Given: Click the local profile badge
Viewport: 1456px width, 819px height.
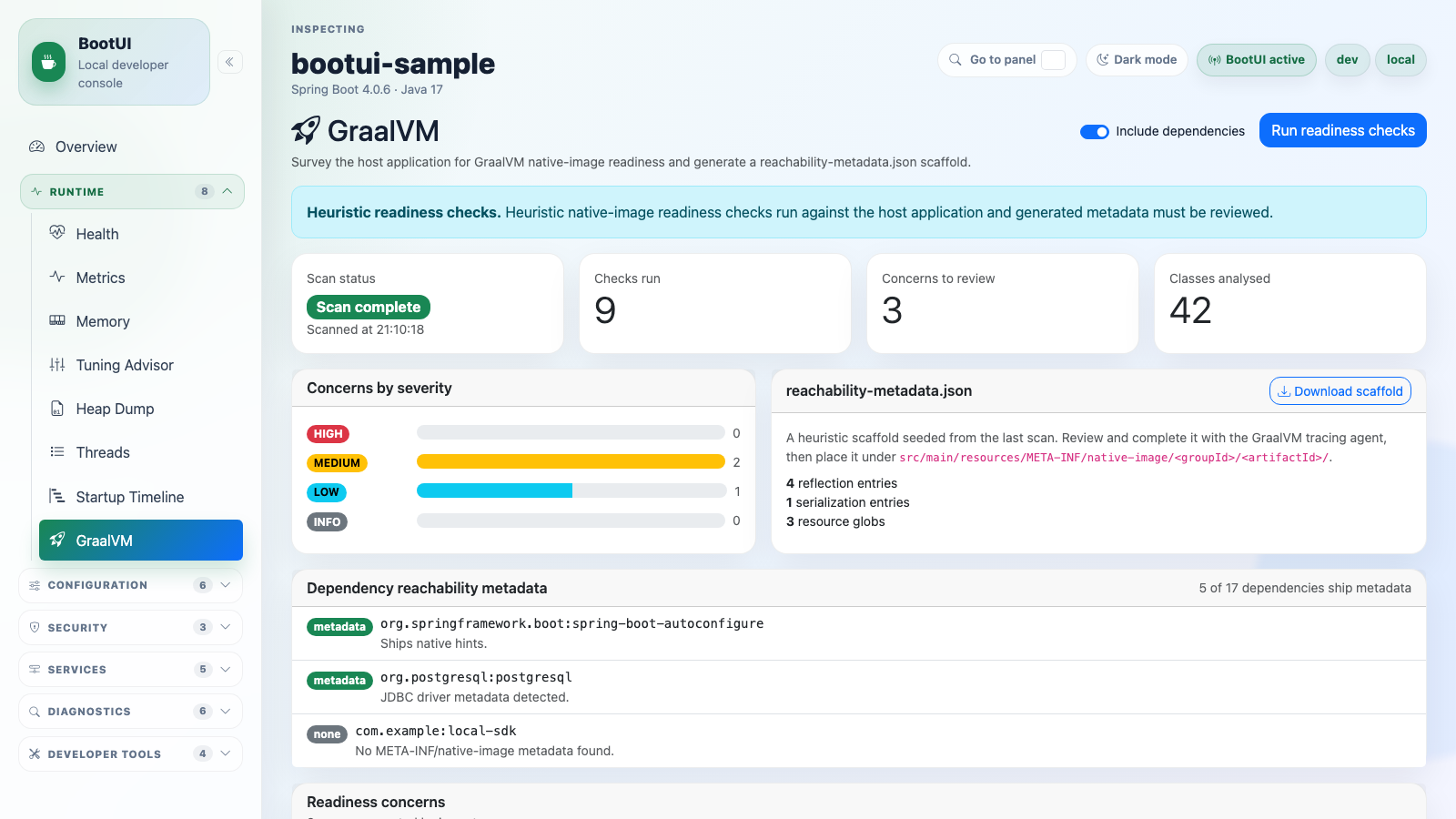Looking at the screenshot, I should point(1400,60).
